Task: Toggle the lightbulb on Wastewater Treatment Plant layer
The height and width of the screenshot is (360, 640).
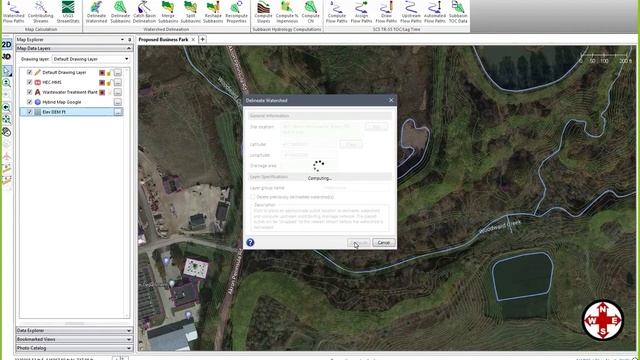Action: [x=109, y=92]
